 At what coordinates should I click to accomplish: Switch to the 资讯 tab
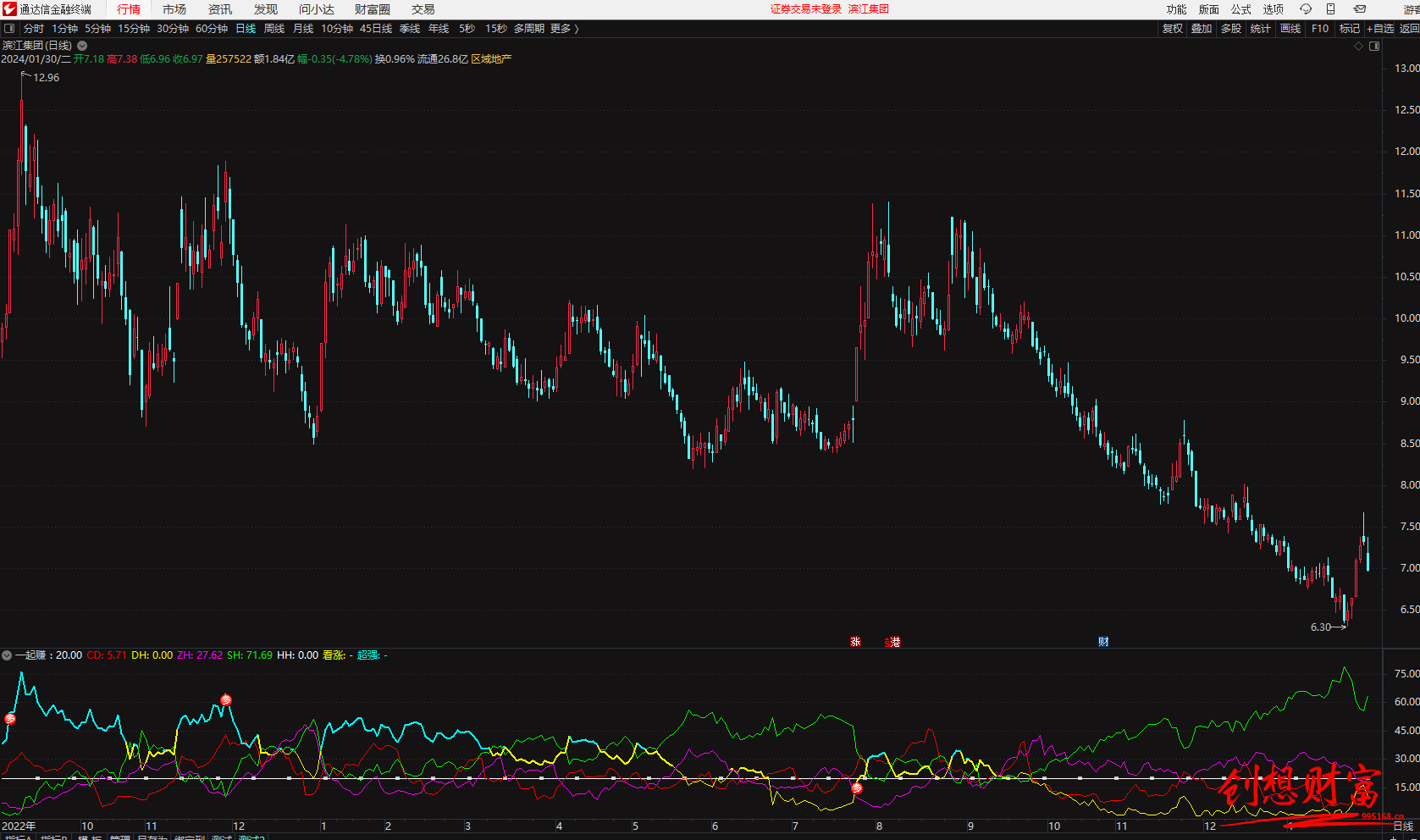click(x=220, y=9)
